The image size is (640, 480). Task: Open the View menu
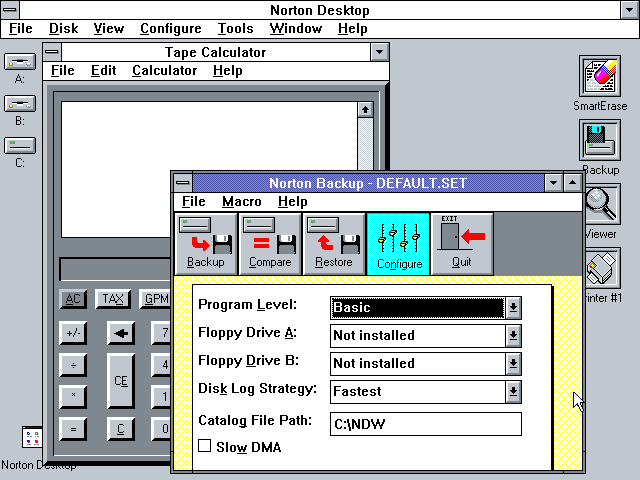click(x=109, y=29)
